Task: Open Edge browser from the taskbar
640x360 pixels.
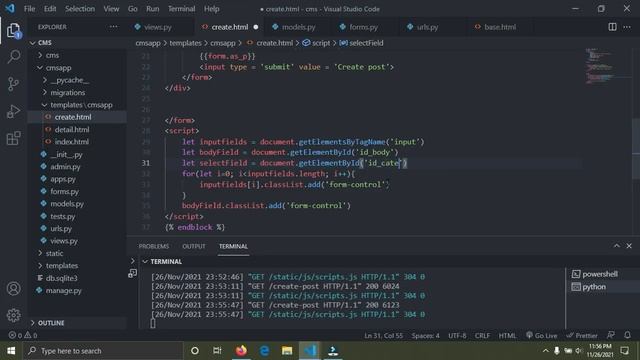Action: point(264,351)
